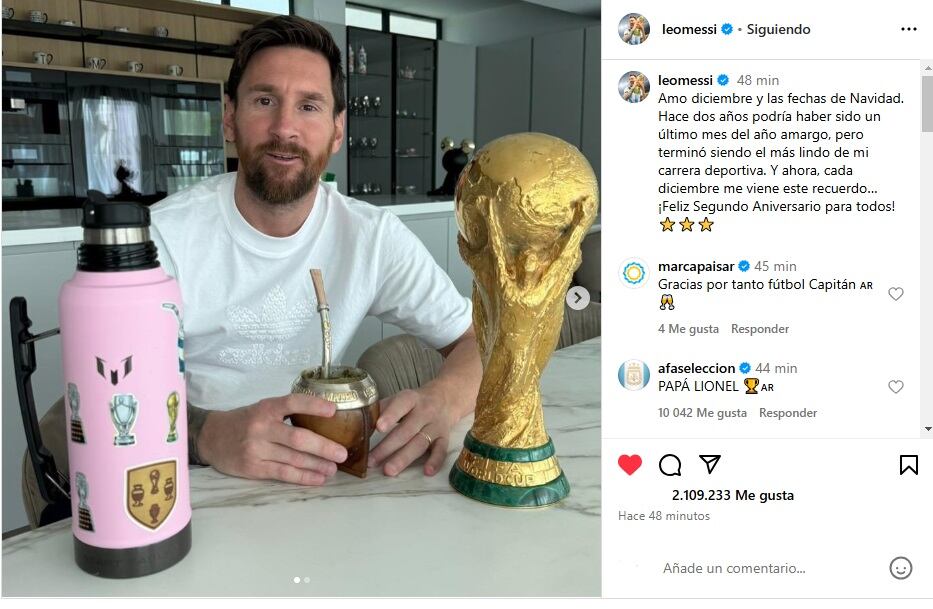Go to the next photo in the carousel

tap(578, 298)
